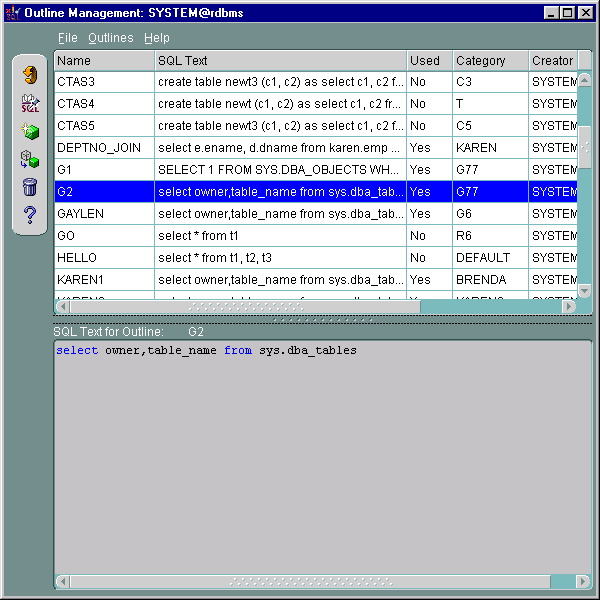Sort the table by Name column header
The height and width of the screenshot is (600, 600).
pos(103,61)
